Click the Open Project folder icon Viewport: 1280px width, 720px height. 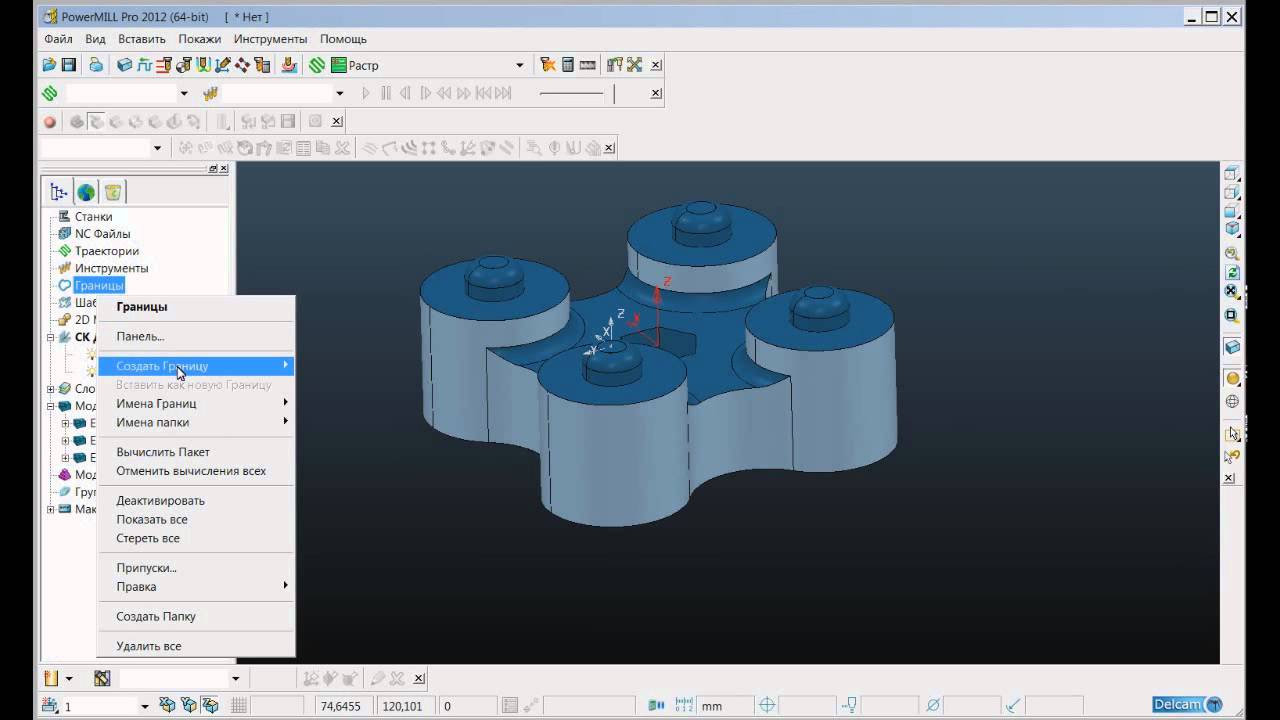49,65
